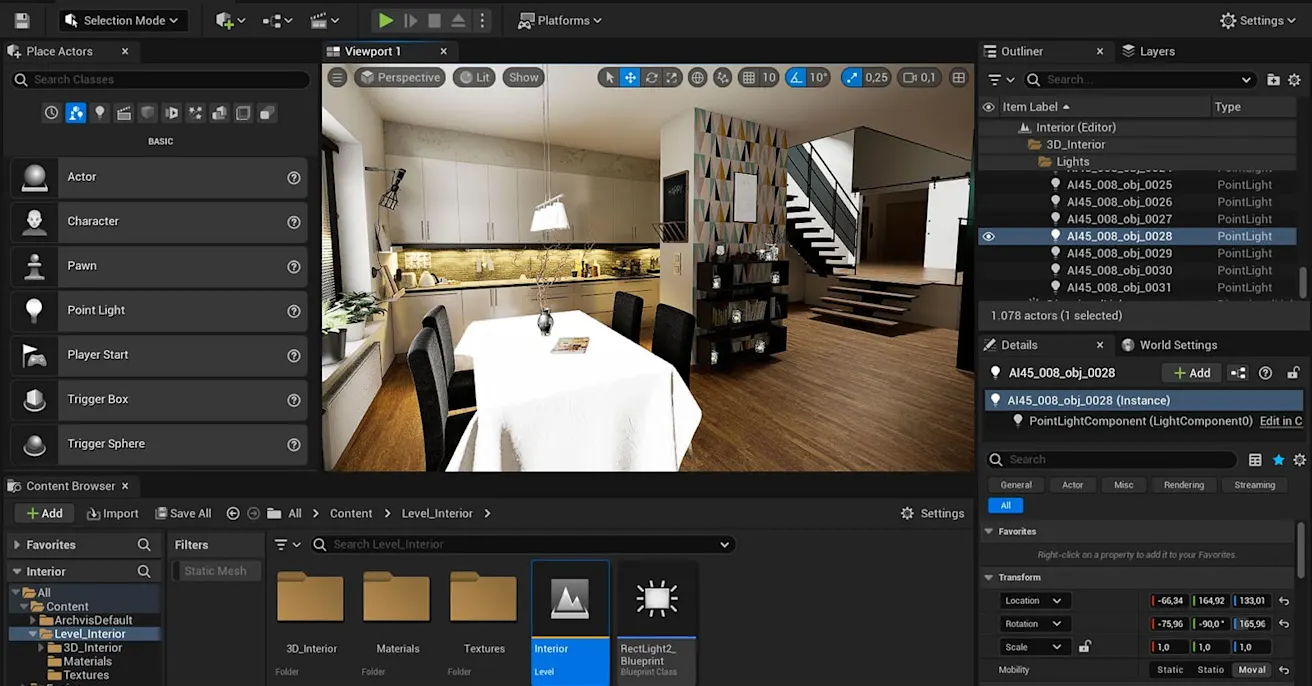The height and width of the screenshot is (686, 1312).
Task: Open the viewport hamburger options menu
Action: pos(338,78)
